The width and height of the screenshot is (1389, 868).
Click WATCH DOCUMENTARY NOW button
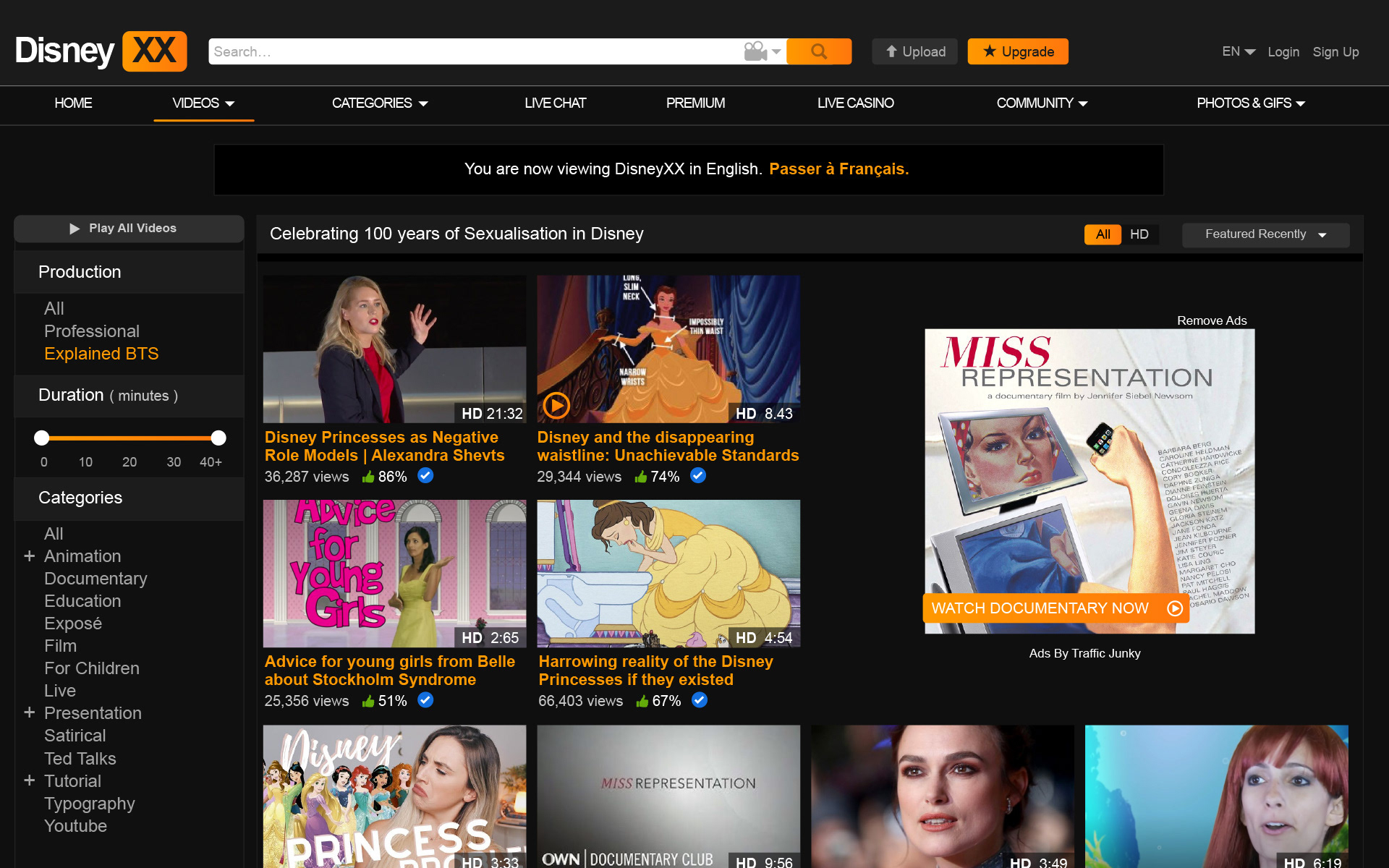[1056, 608]
